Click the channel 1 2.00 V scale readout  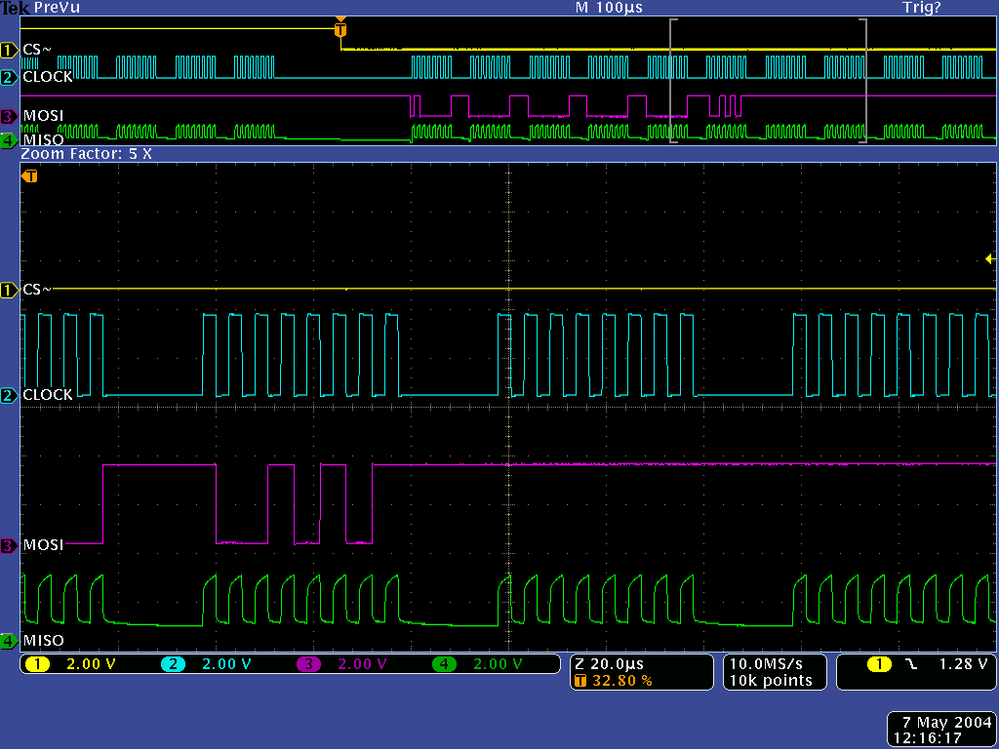91,664
